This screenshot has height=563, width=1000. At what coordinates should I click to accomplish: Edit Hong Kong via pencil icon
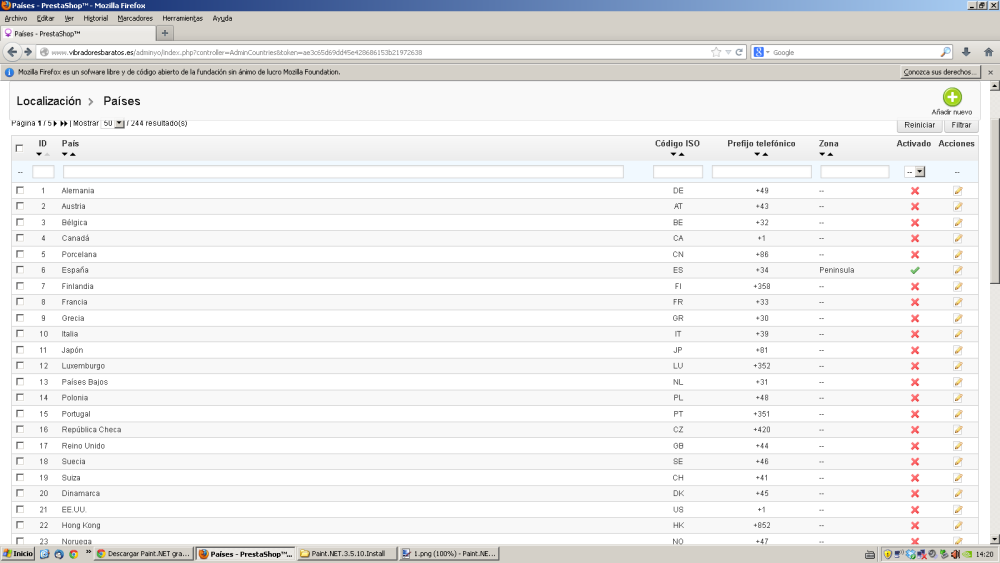click(957, 525)
